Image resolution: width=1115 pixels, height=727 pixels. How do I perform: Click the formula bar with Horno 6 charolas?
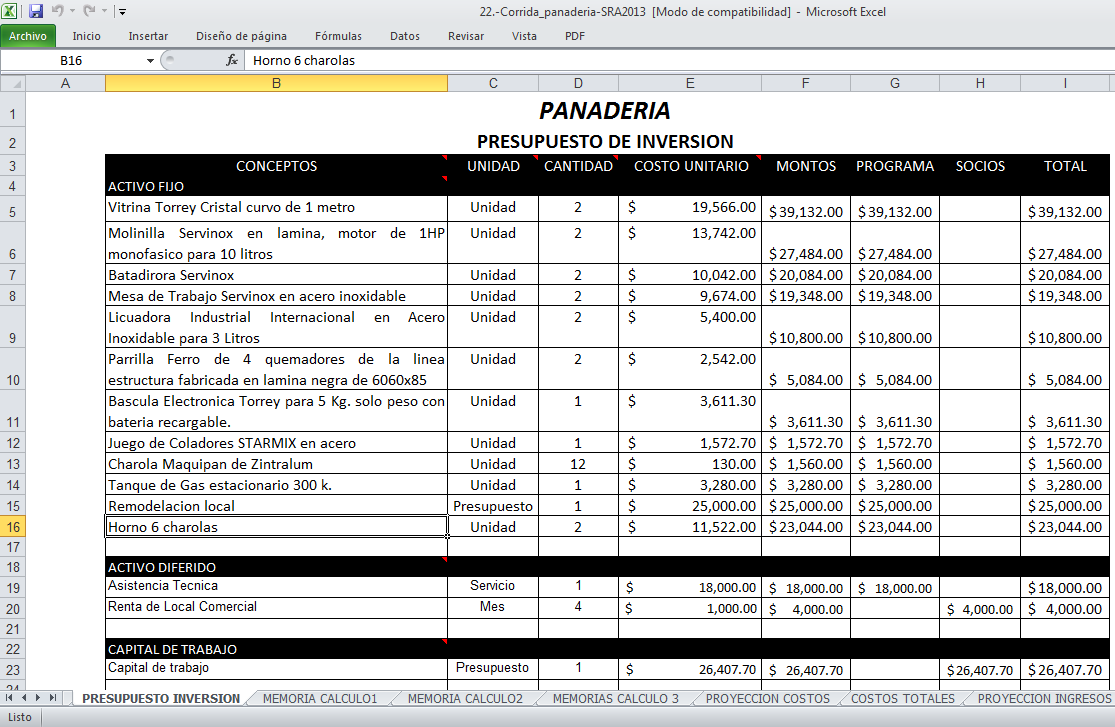679,60
